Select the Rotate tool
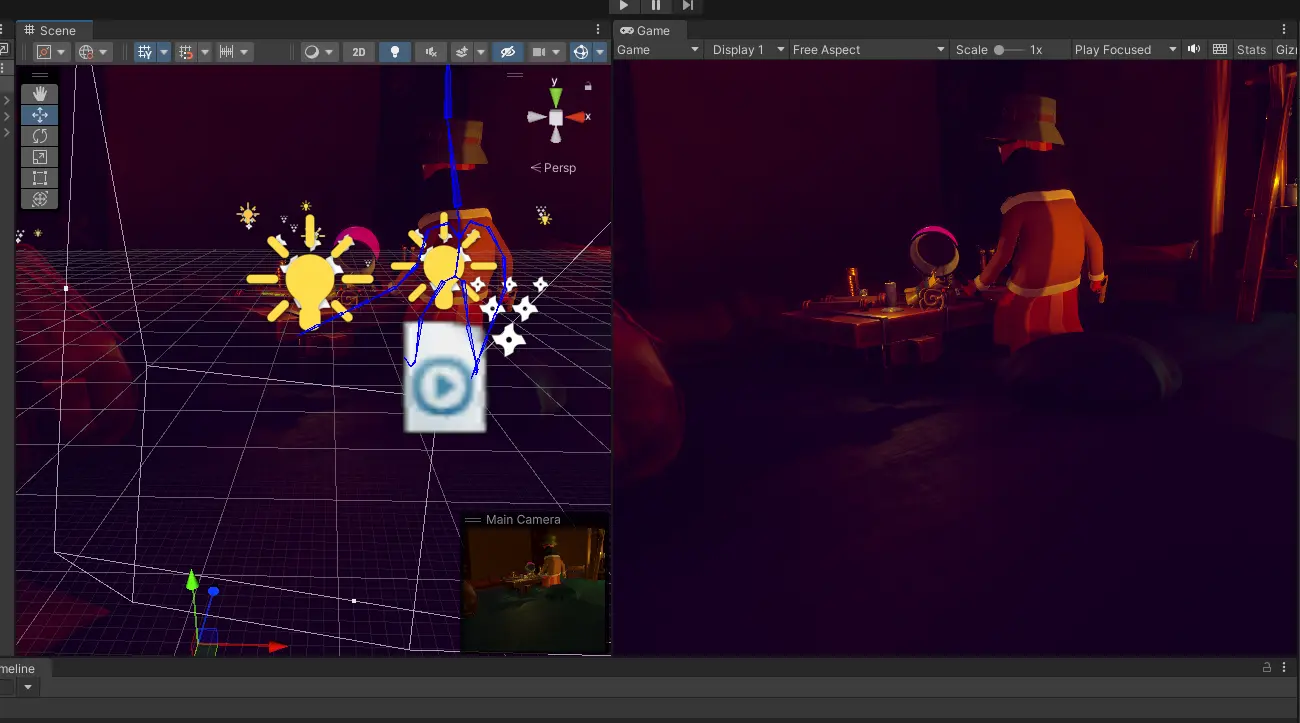The image size is (1300, 723). (x=40, y=136)
